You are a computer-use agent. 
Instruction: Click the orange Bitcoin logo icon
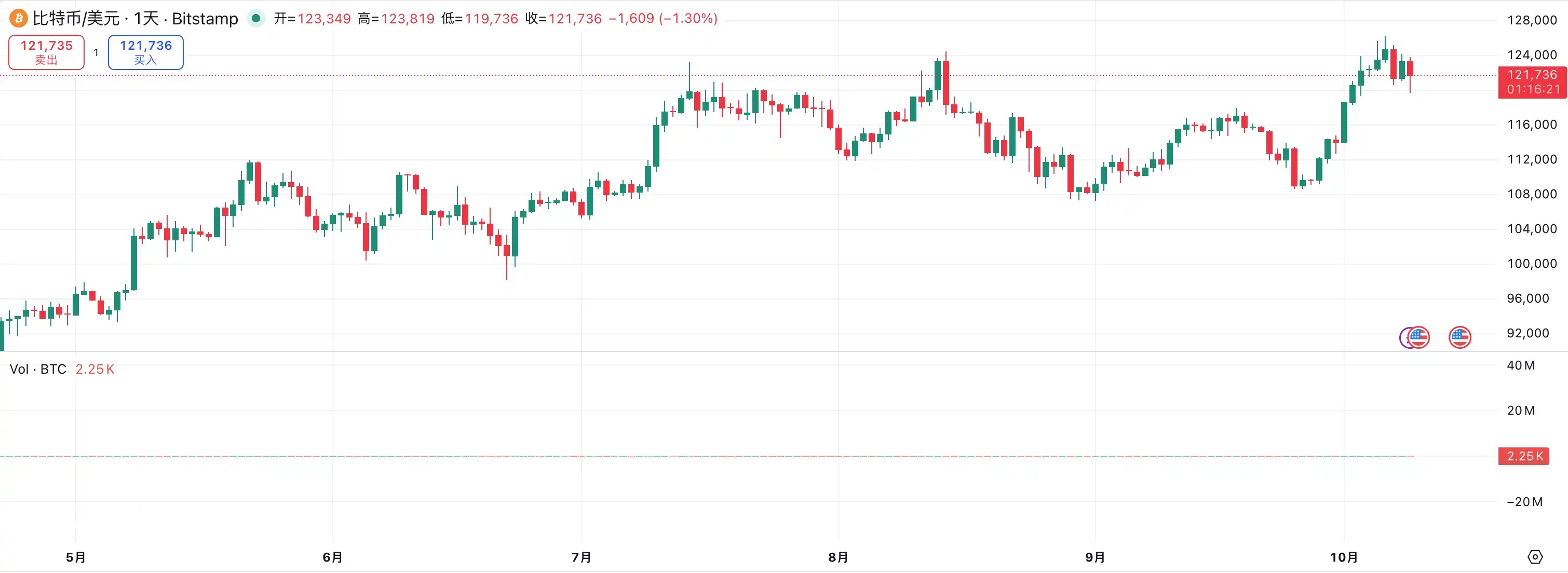(18, 18)
